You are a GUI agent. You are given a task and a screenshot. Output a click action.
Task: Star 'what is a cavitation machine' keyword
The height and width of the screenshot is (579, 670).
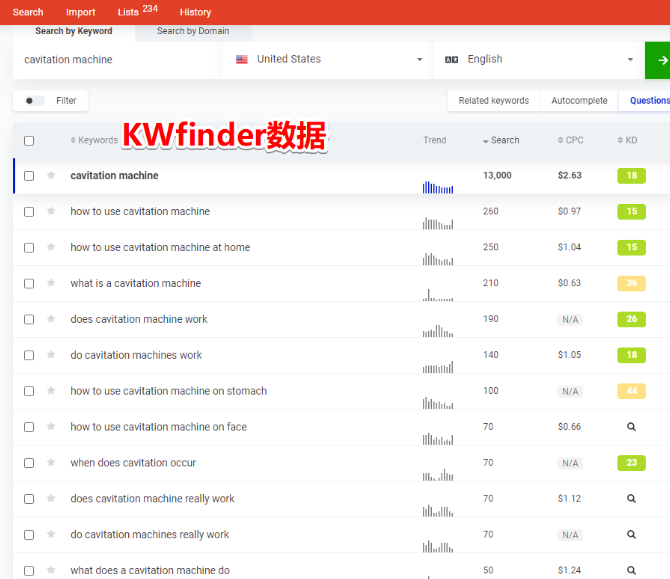(x=51, y=284)
